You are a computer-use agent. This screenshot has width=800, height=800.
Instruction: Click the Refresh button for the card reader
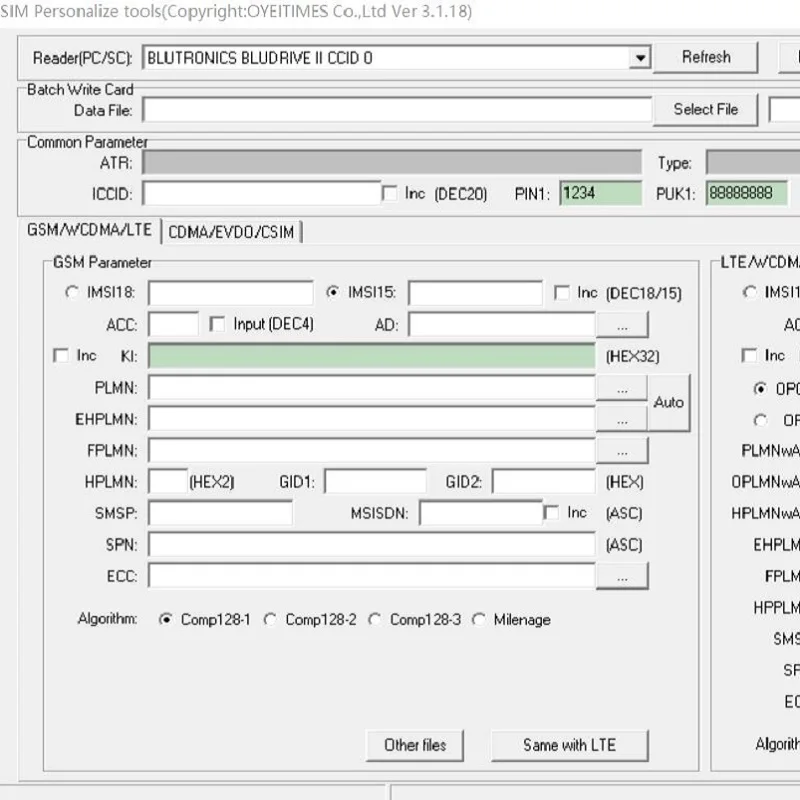(x=706, y=57)
